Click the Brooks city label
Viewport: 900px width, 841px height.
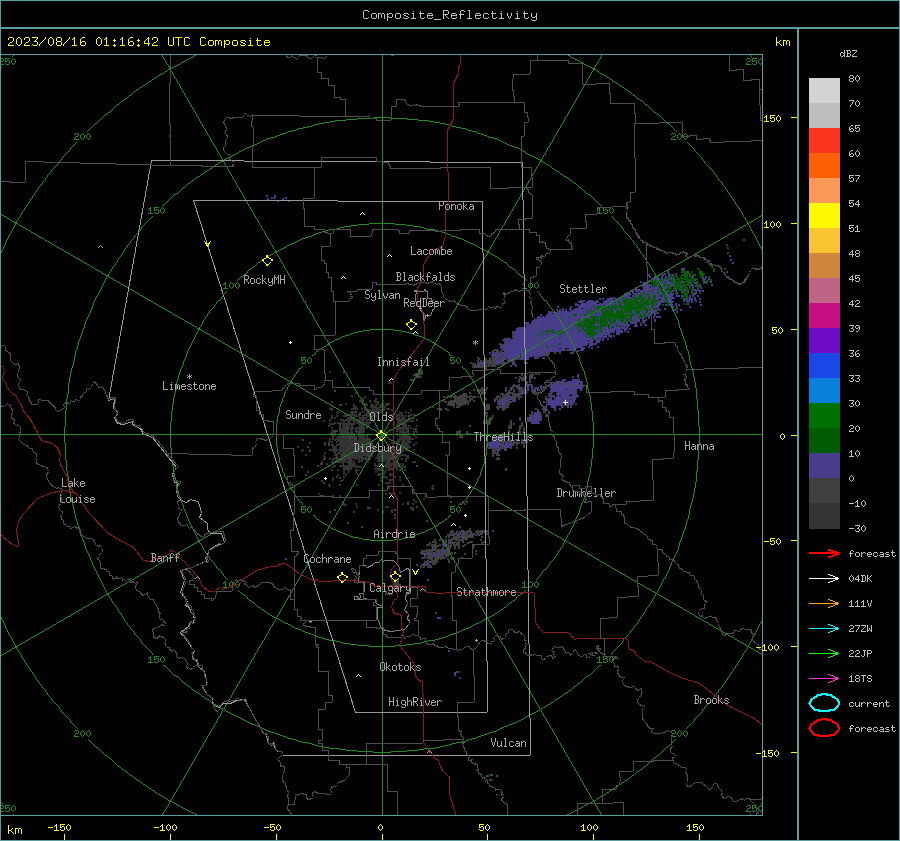coord(711,700)
